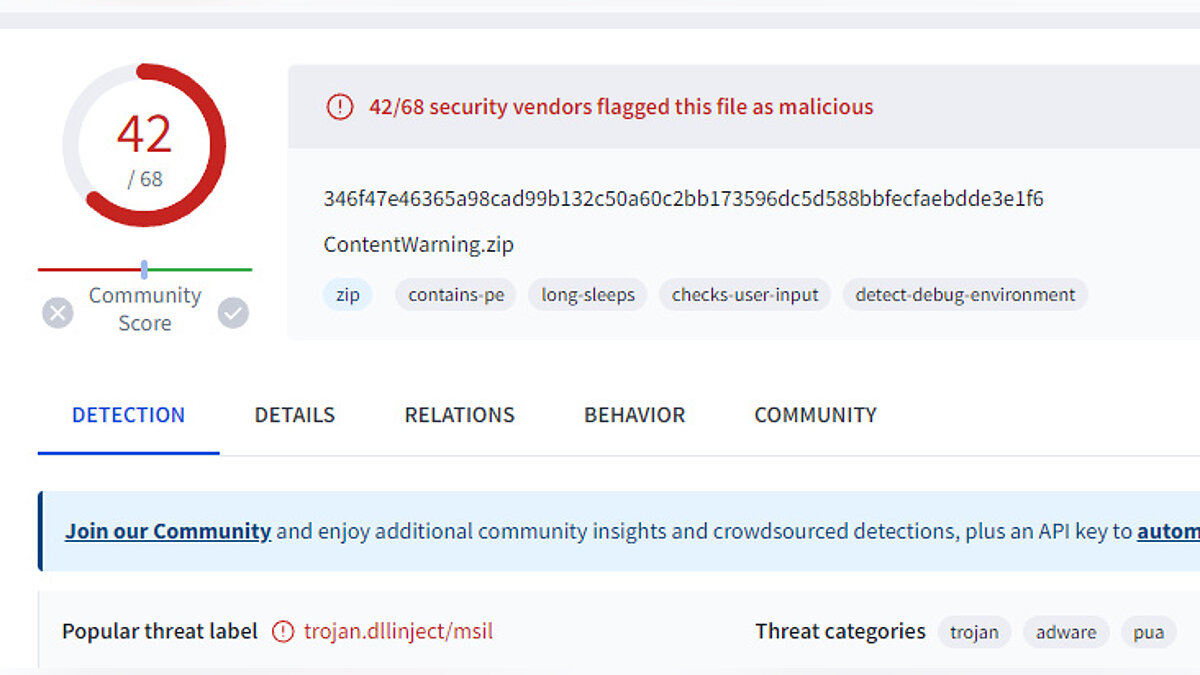Click the contains-pe tag
Viewport: 1200px width, 675px height.
tap(456, 295)
